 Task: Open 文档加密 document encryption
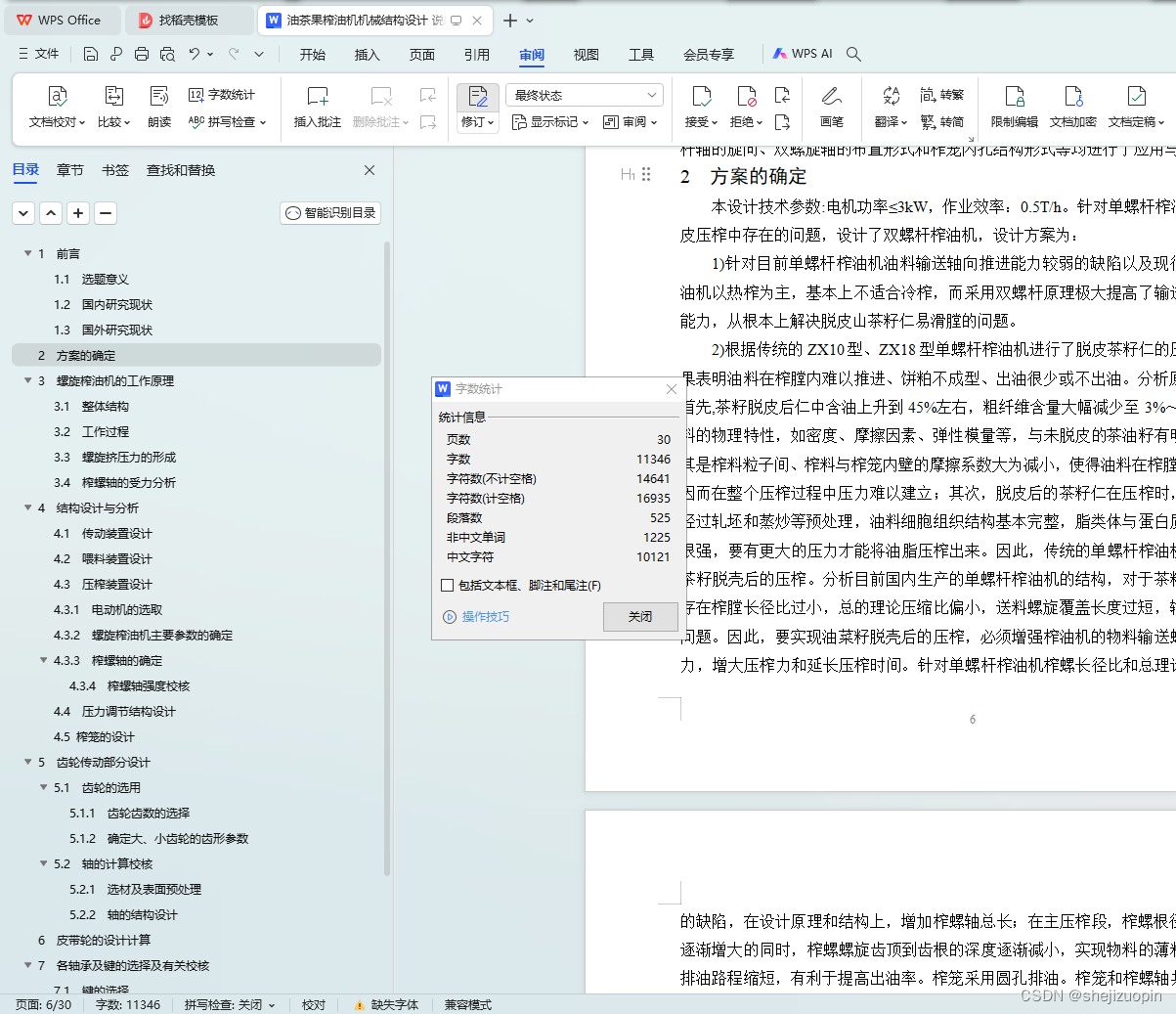(1073, 108)
